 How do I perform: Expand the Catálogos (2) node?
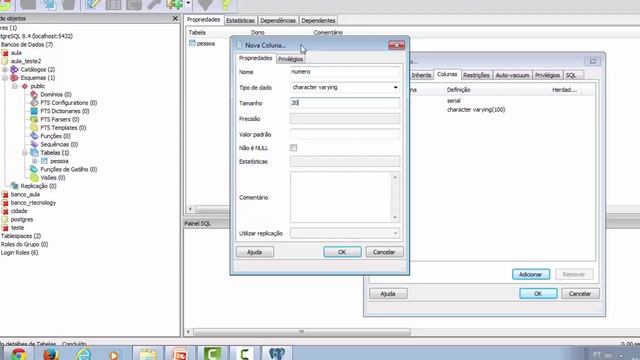pyautogui.click(x=5, y=69)
